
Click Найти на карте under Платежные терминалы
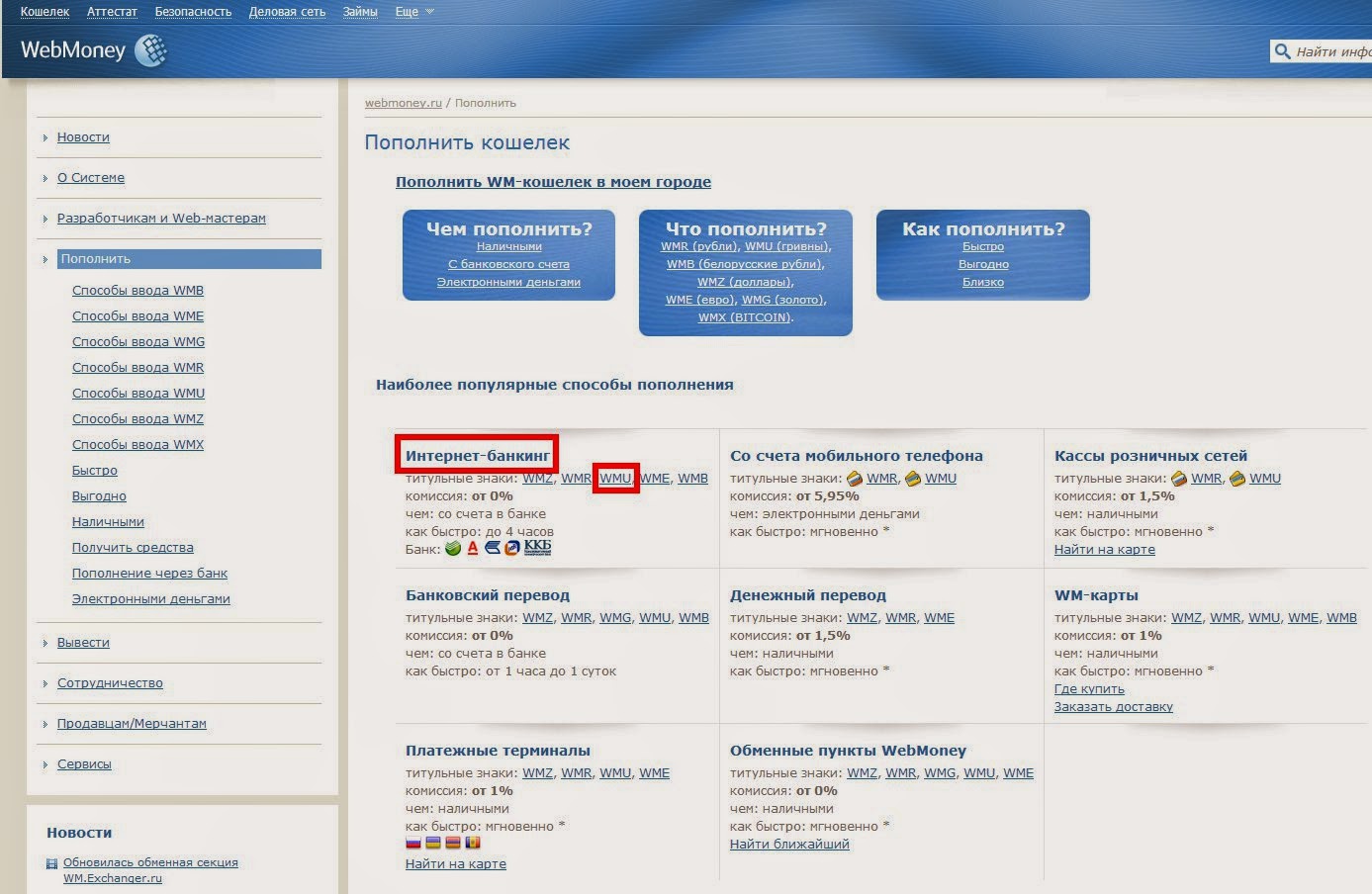456,864
